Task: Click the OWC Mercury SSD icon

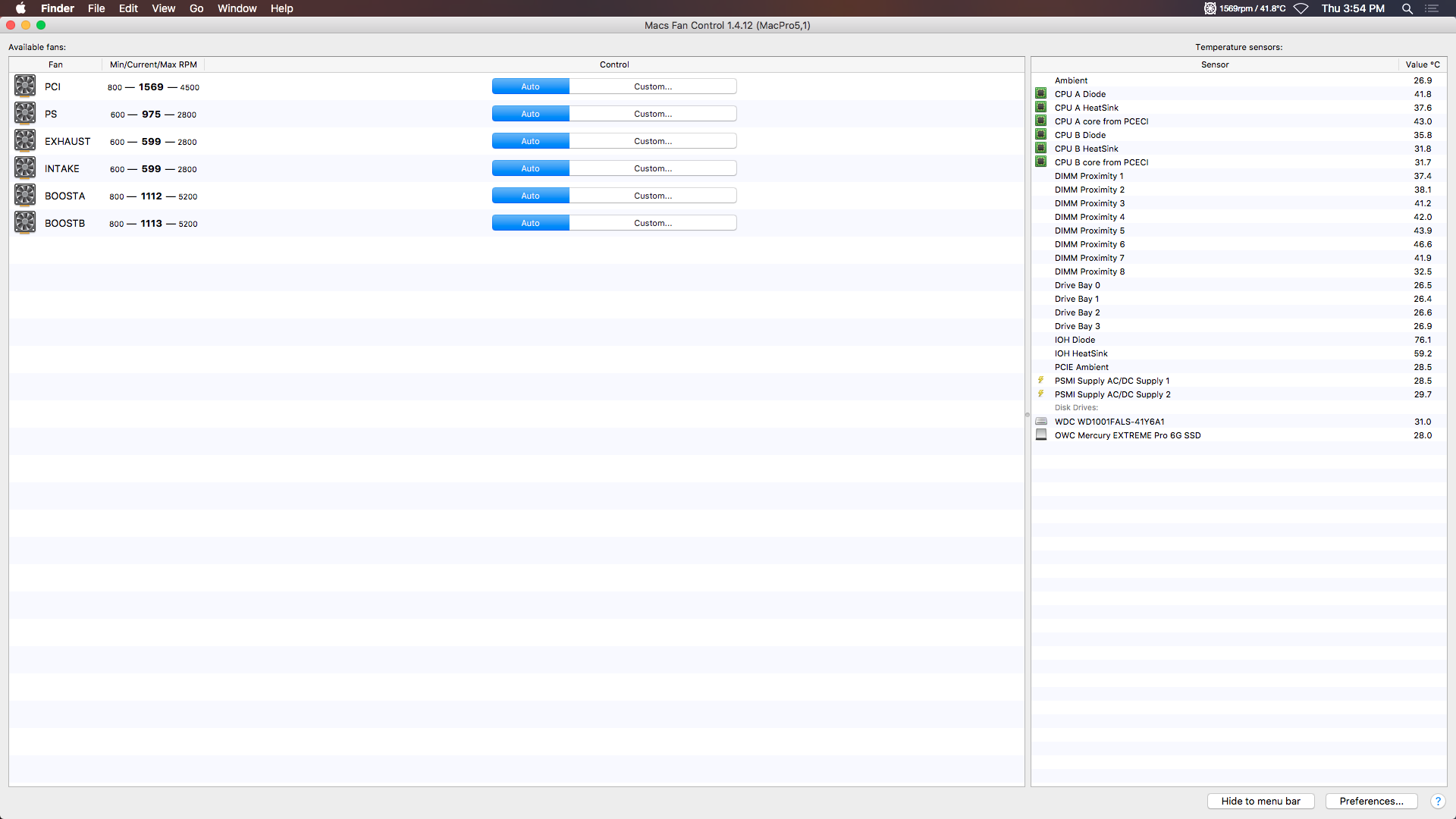Action: coord(1041,435)
